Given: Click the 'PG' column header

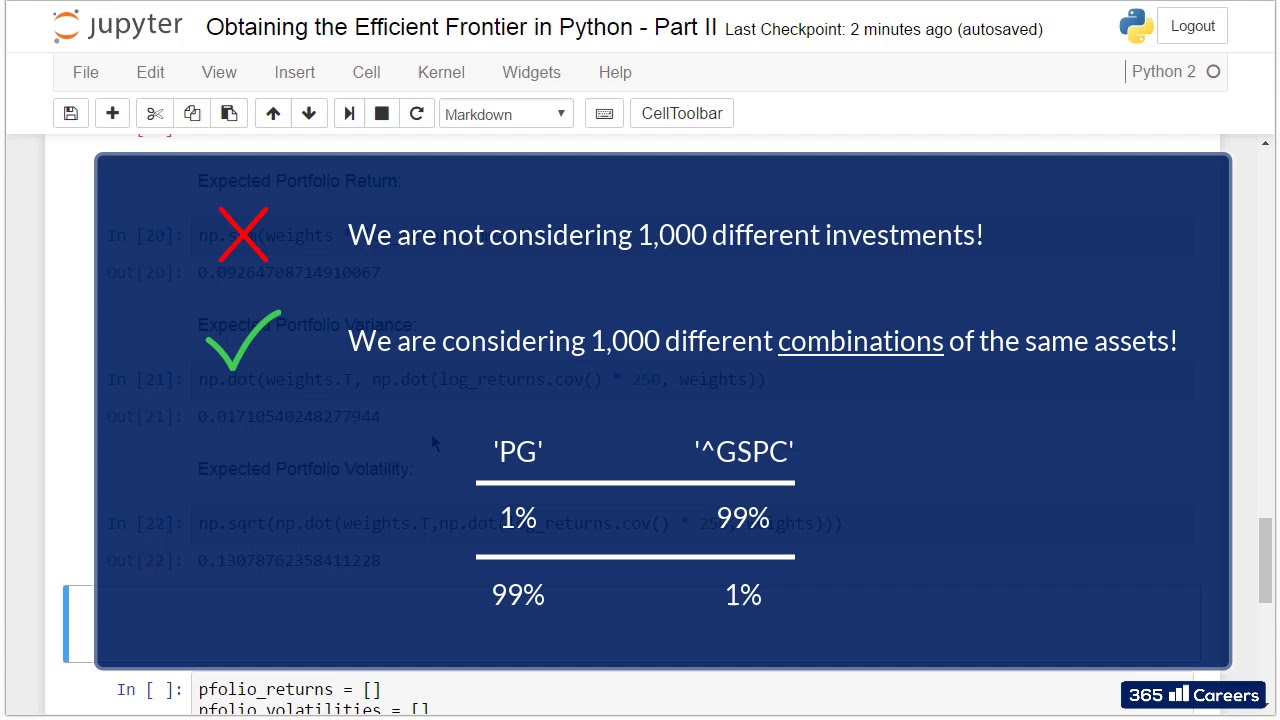Looking at the screenshot, I should tap(518, 452).
